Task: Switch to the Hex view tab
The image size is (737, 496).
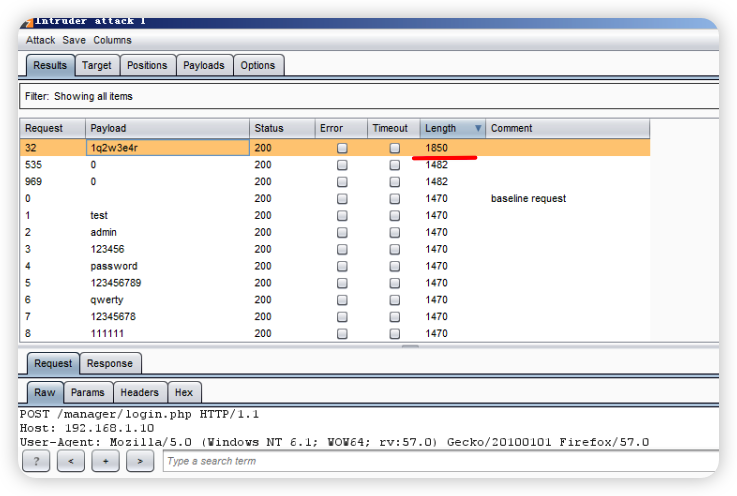Action: coord(183,393)
